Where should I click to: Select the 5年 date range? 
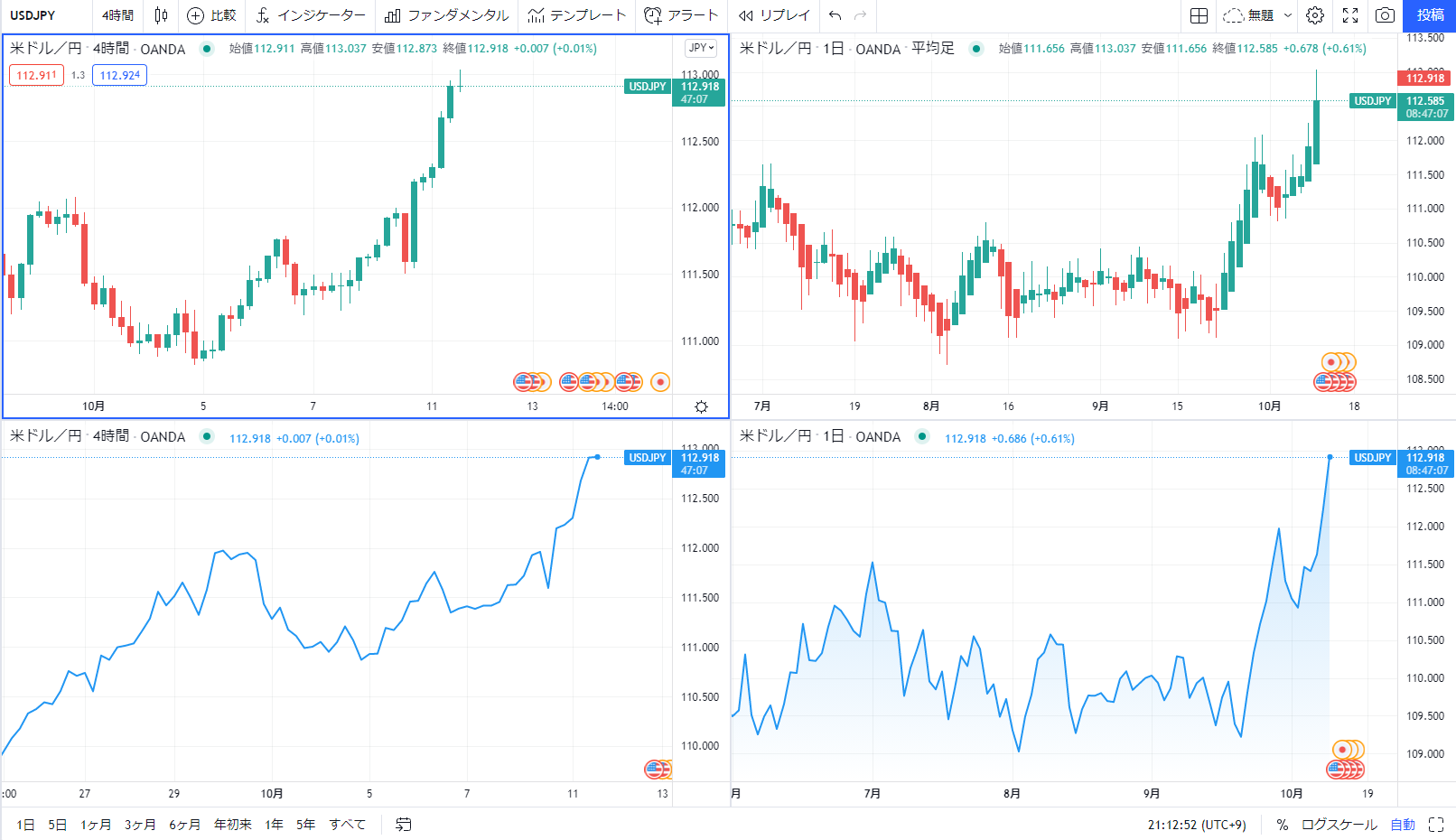[x=306, y=825]
